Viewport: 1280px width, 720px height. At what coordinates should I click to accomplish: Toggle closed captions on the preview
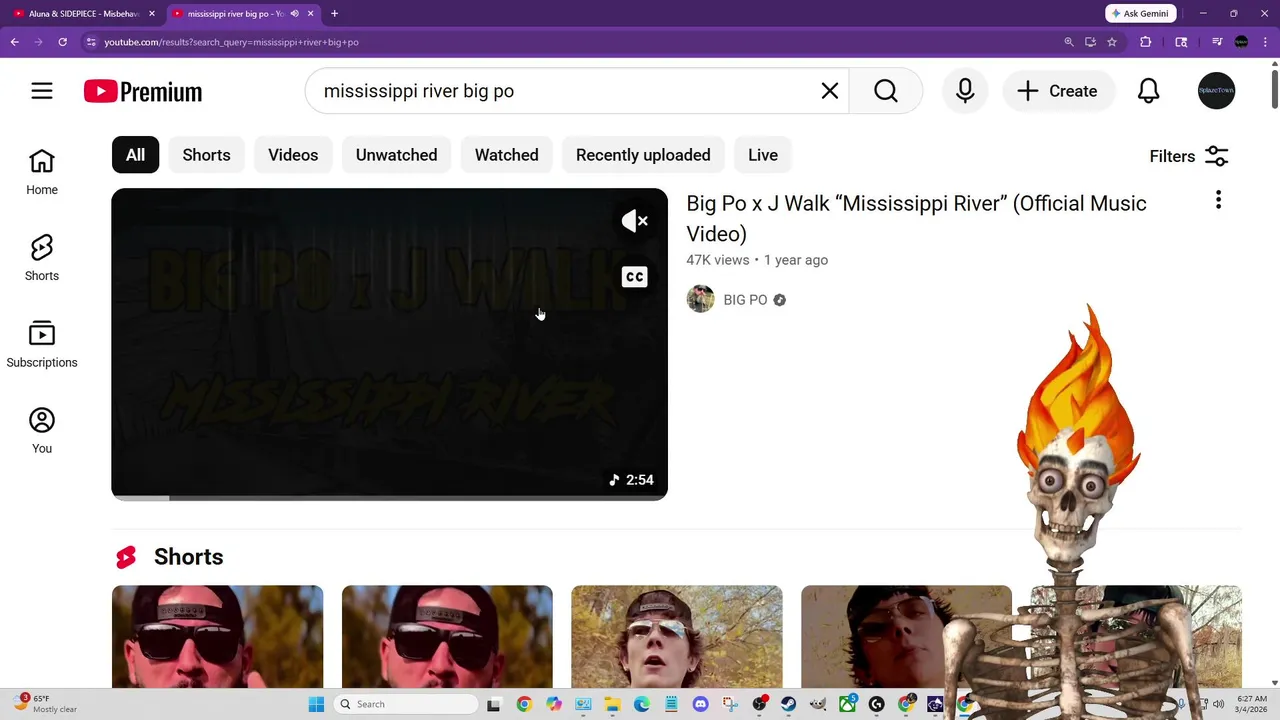(635, 277)
